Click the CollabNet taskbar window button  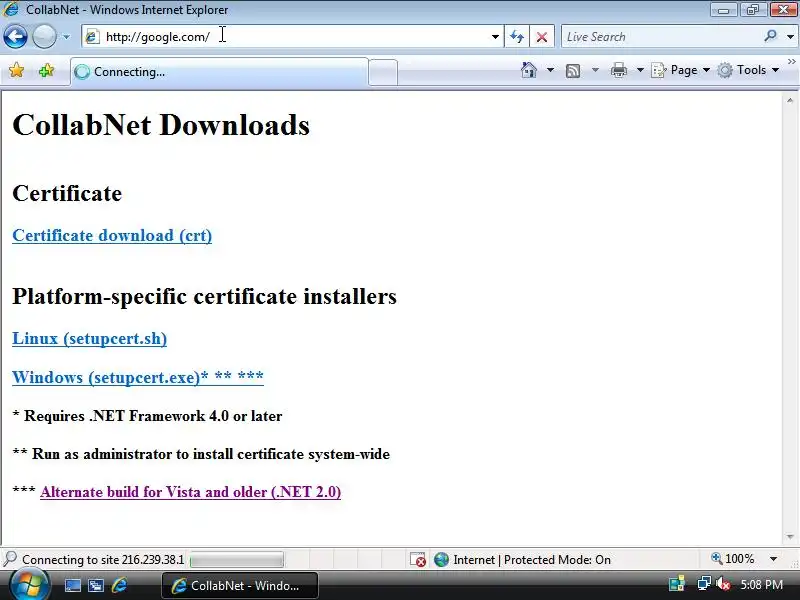click(x=240, y=585)
